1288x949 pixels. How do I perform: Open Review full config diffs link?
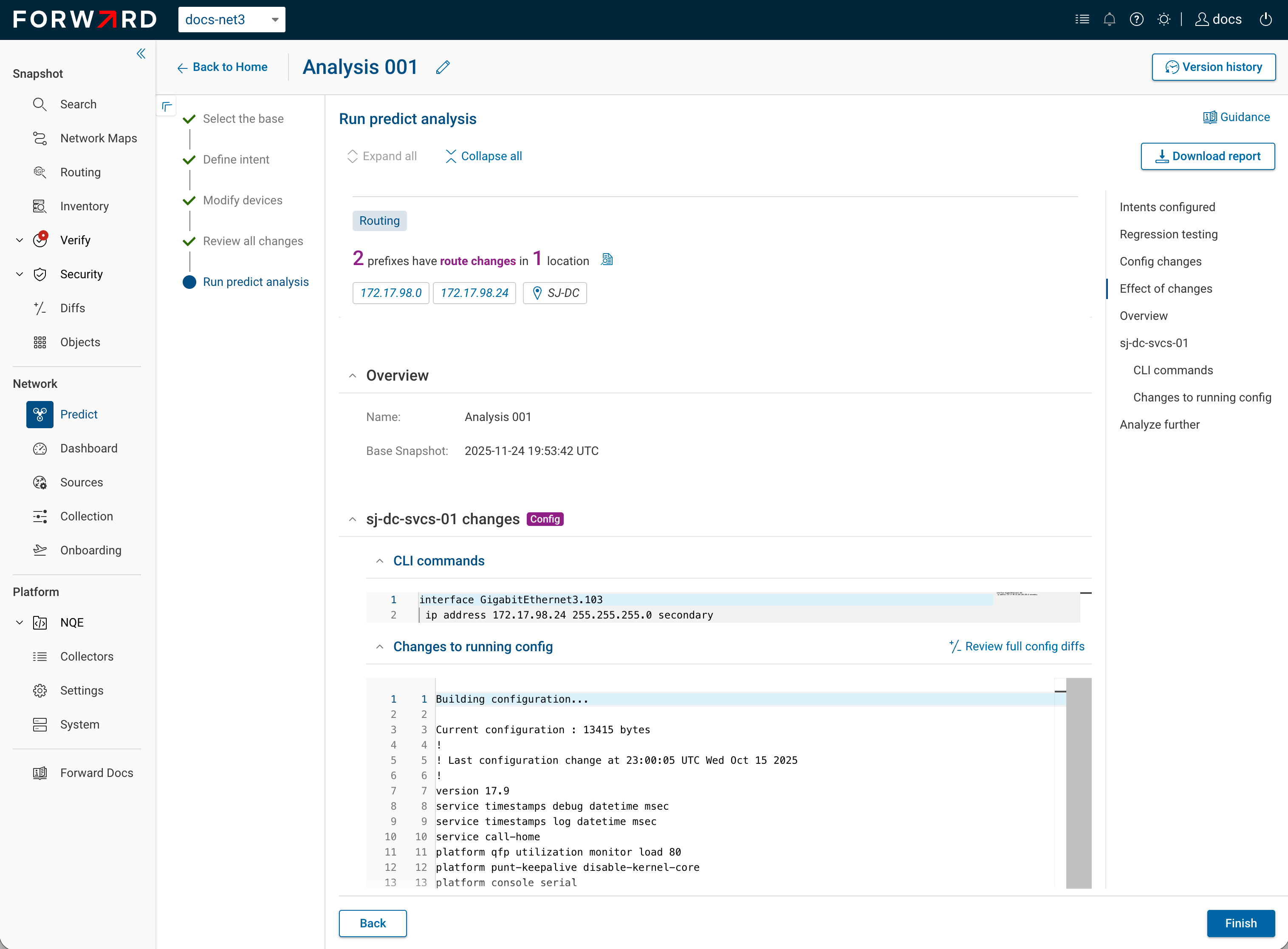(x=1016, y=646)
